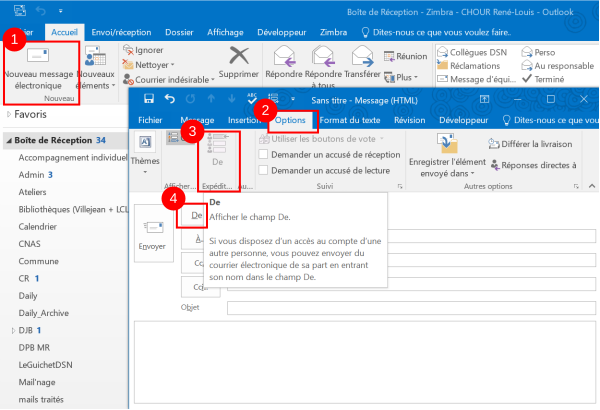Enable Demander un accusé de lecture
This screenshot has width=600, height=410.
263,171
